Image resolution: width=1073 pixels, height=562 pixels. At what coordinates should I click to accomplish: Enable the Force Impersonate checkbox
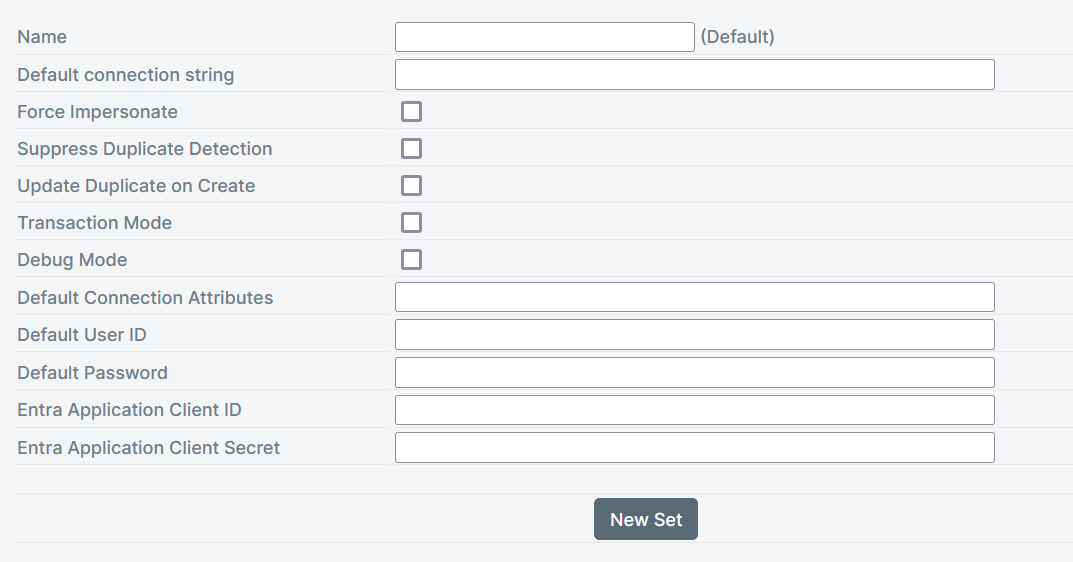click(x=411, y=112)
